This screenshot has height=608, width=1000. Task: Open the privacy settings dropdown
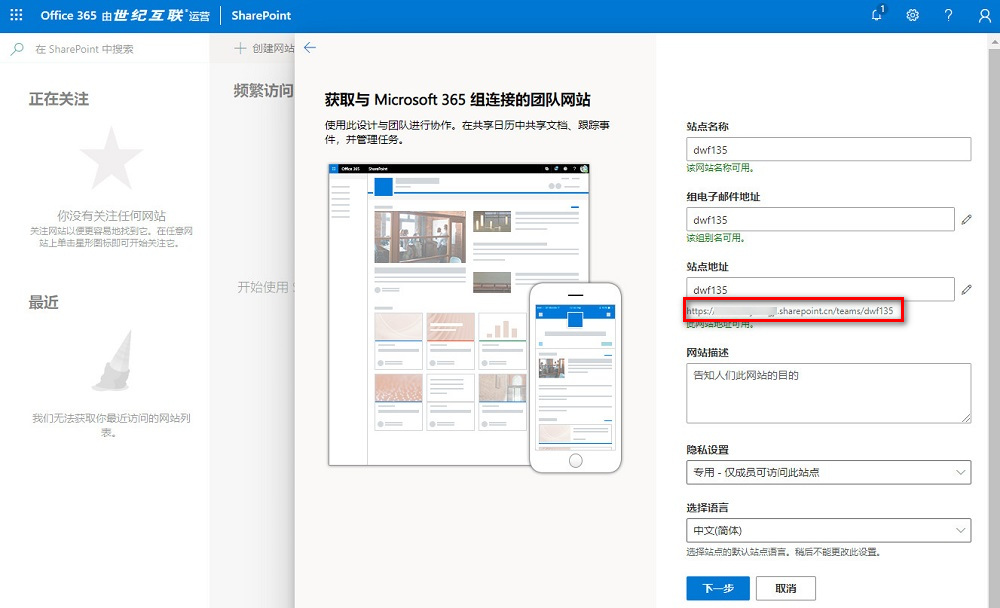point(828,472)
